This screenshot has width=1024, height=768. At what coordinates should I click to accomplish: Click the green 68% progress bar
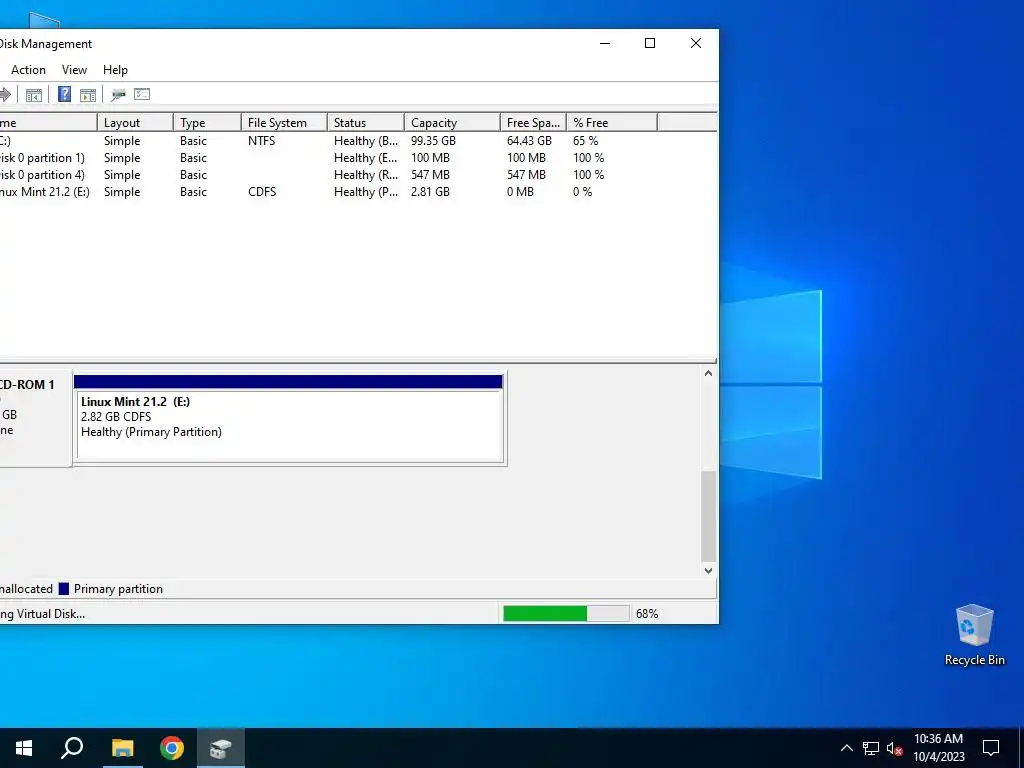tap(566, 613)
